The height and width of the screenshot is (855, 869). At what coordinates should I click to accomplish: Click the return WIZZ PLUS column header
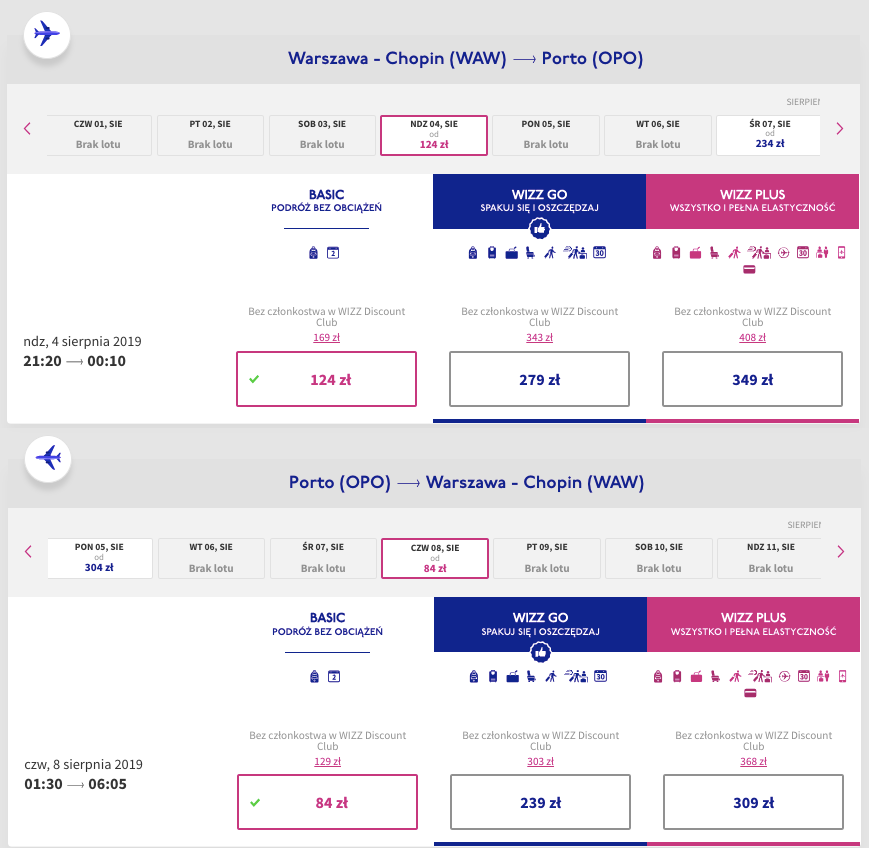[753, 624]
